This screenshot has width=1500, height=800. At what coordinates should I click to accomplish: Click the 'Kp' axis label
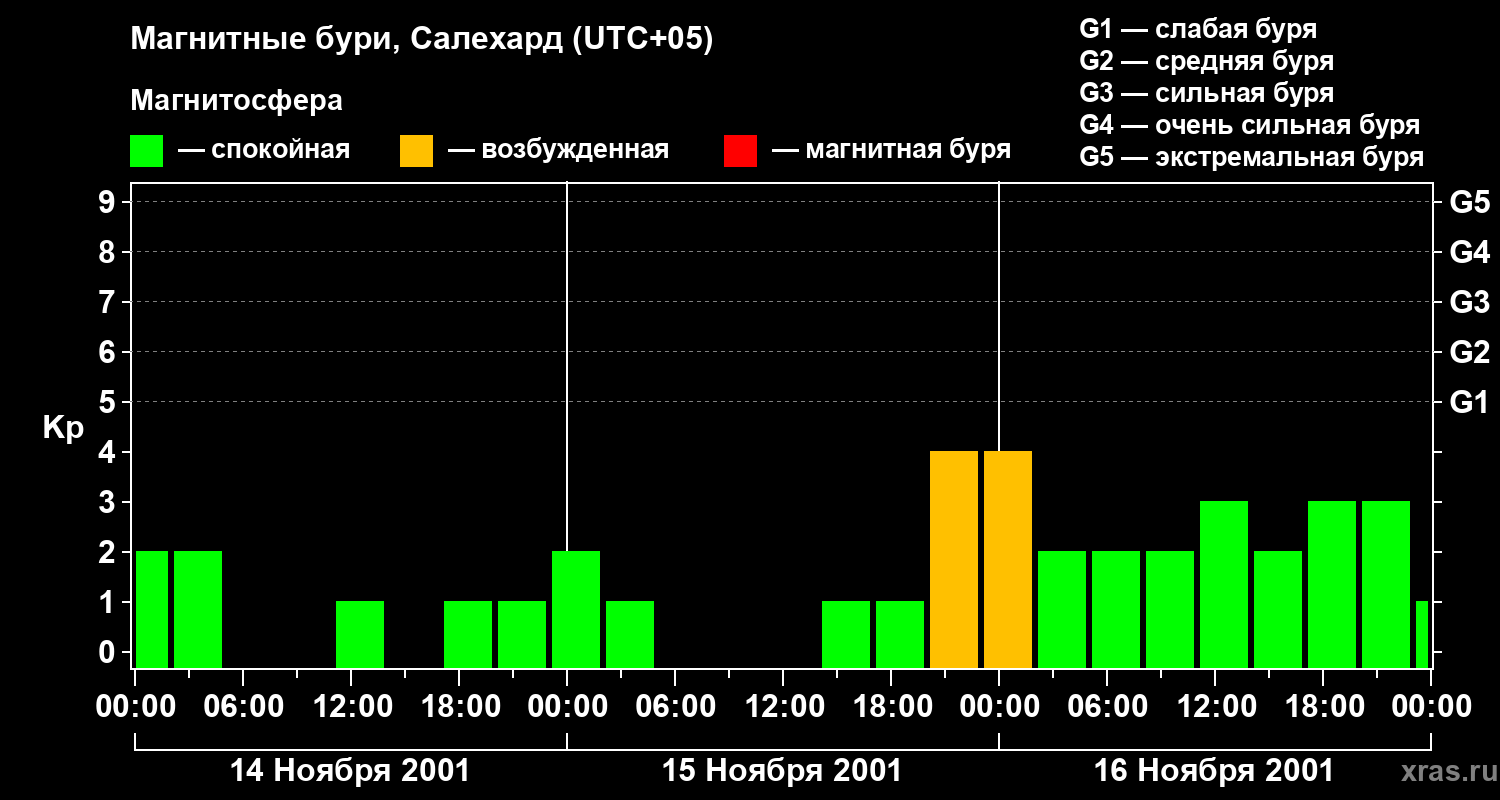tap(63, 428)
